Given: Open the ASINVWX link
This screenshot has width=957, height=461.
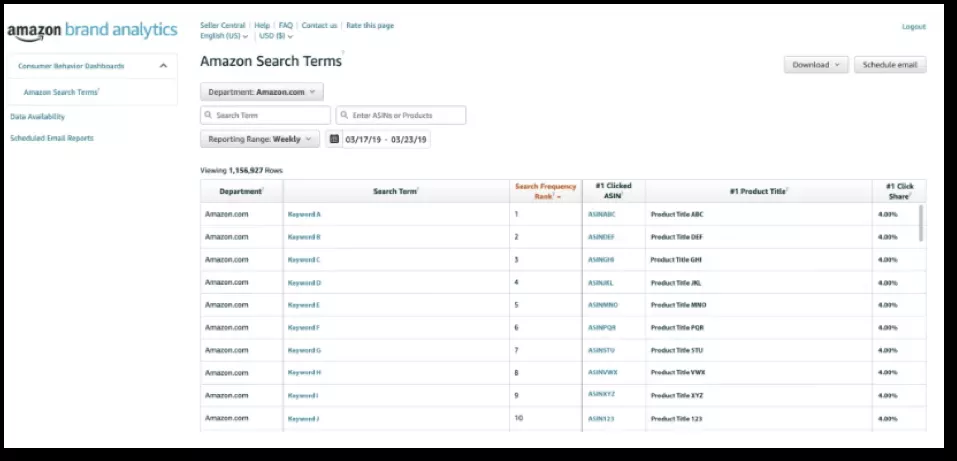Looking at the screenshot, I should [x=602, y=372].
